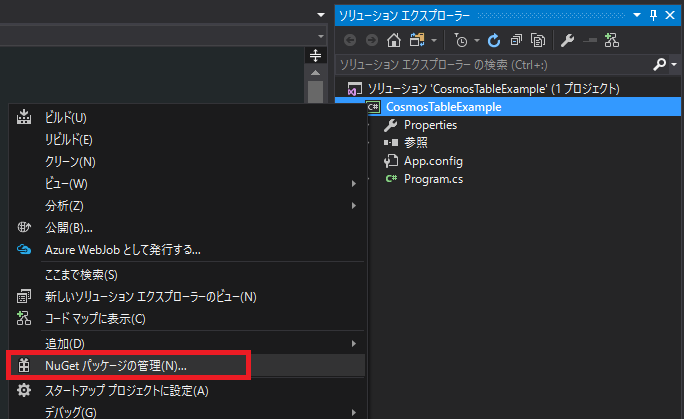Click the Show All Files icon
This screenshot has height=419, width=684.
[x=538, y=41]
